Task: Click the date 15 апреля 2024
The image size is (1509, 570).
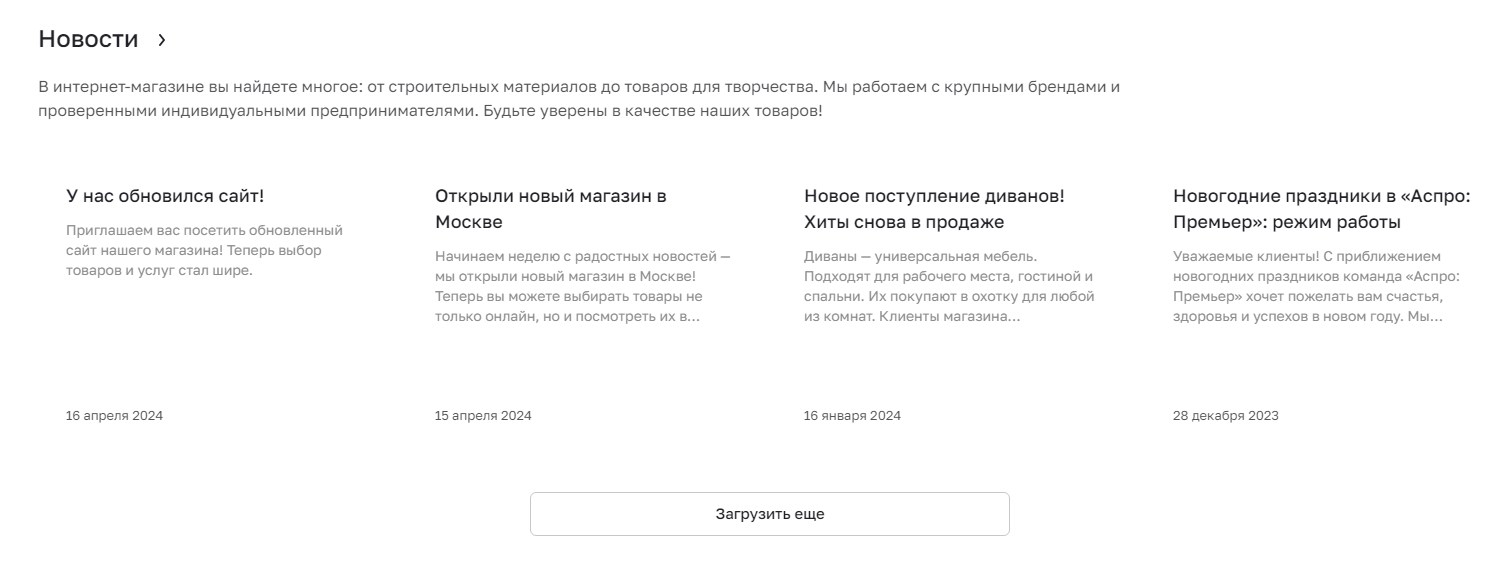Action: [483, 416]
